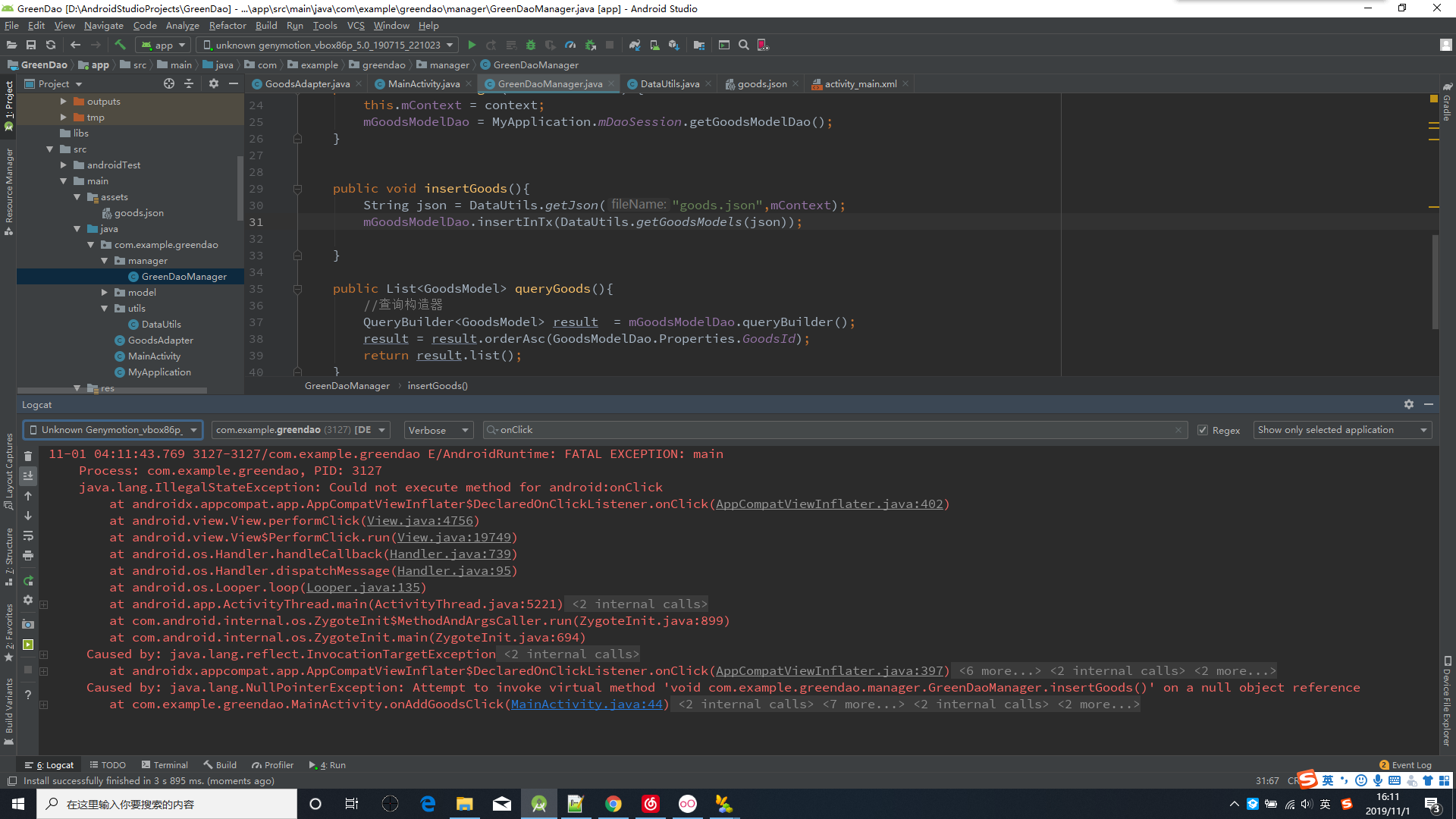Toggle the Regex checkbox

click(1203, 430)
